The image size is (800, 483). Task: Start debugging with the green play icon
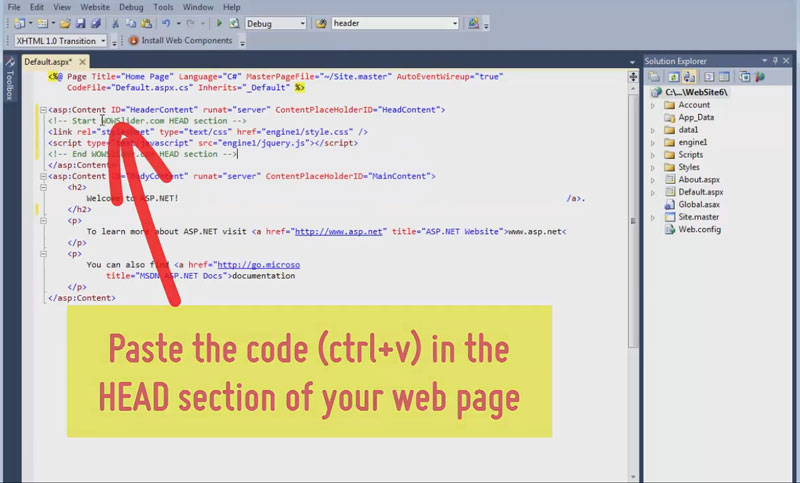coord(219,23)
